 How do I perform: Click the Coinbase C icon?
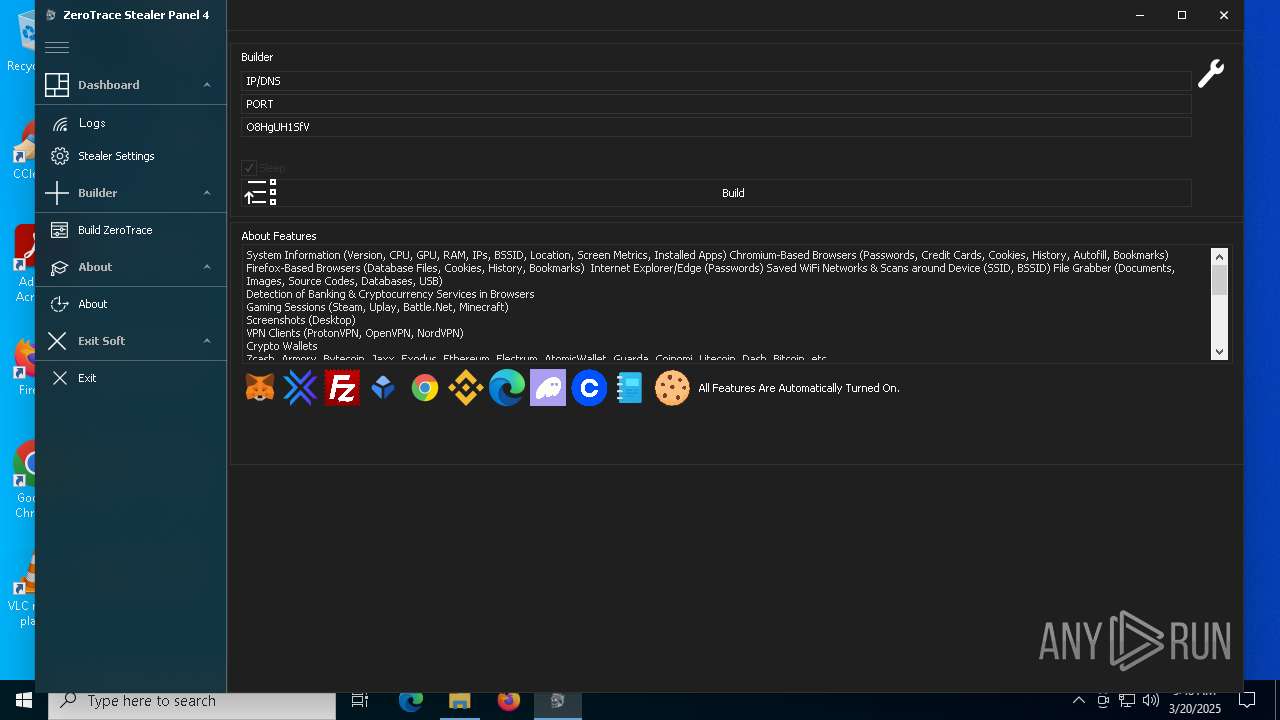589,388
